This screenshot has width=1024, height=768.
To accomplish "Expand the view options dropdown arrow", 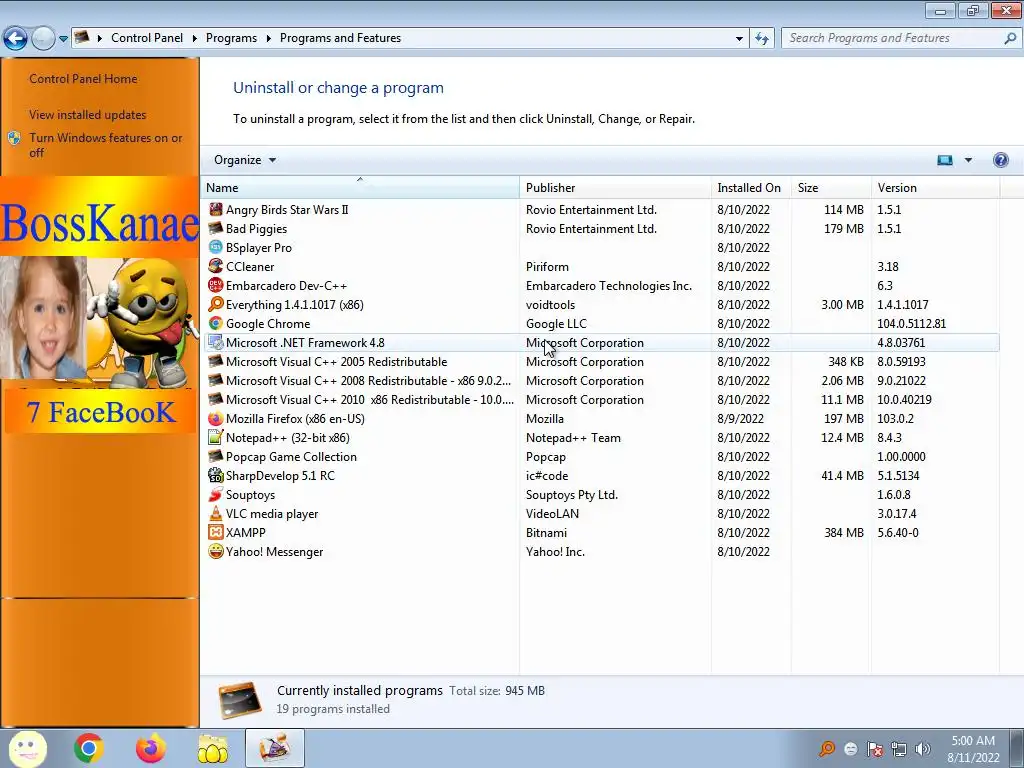I will (968, 160).
